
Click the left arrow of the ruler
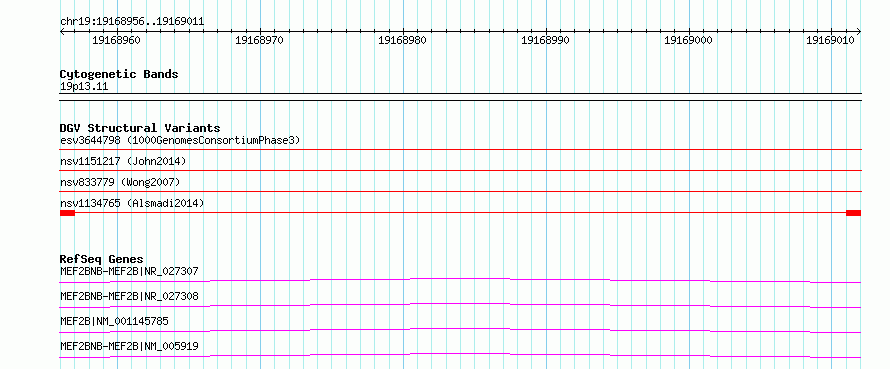coord(62,32)
